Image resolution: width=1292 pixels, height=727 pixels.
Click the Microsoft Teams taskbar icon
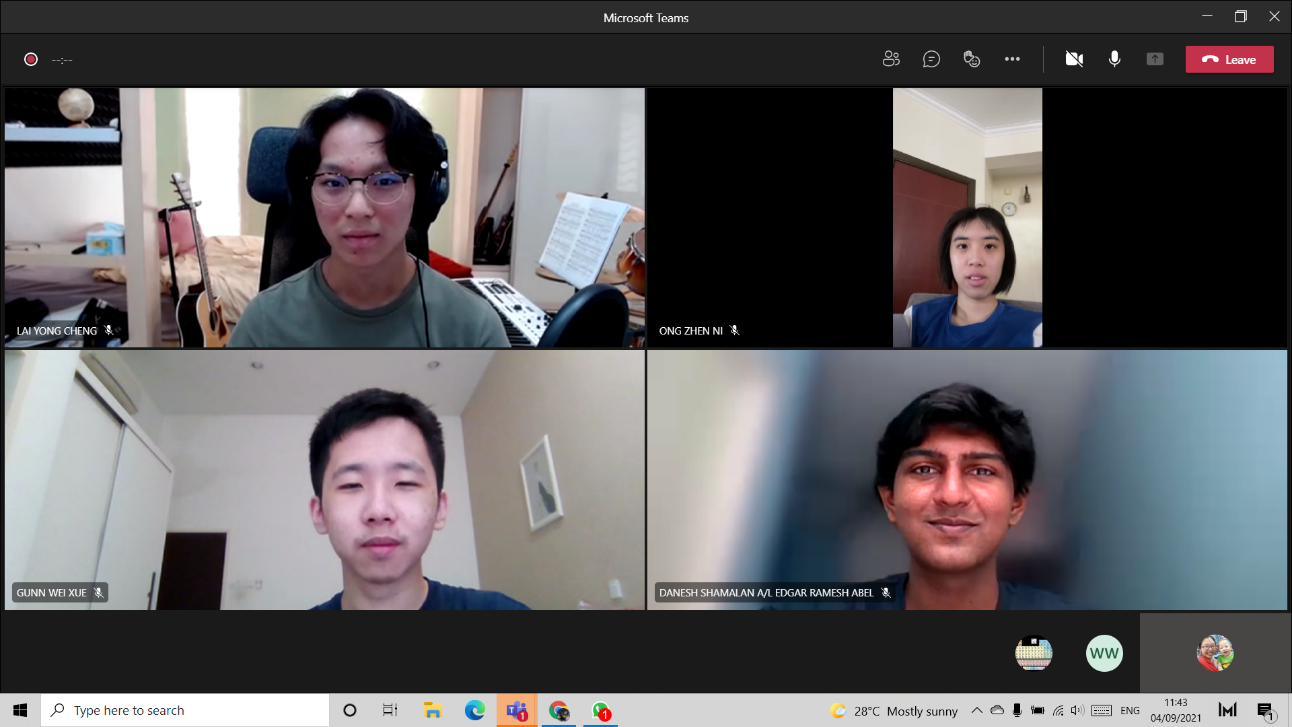pyautogui.click(x=517, y=710)
